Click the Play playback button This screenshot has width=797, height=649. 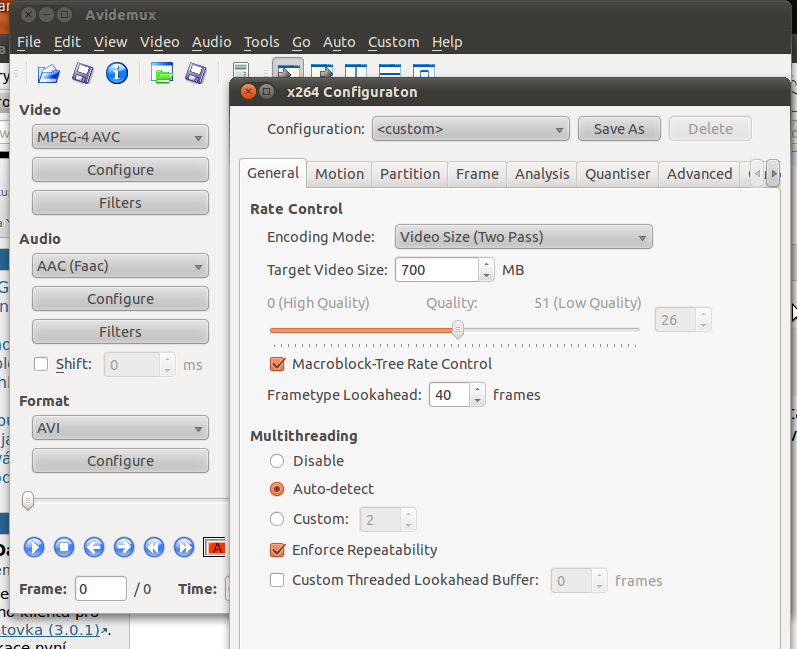[x=34, y=547]
